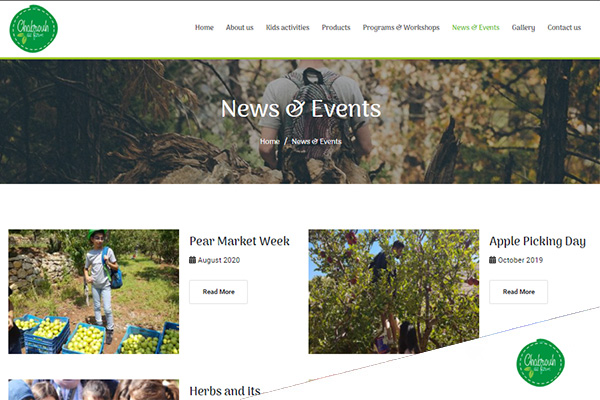
Task: Click the Chabrouh logo in the header
Action: pyautogui.click(x=34, y=29)
